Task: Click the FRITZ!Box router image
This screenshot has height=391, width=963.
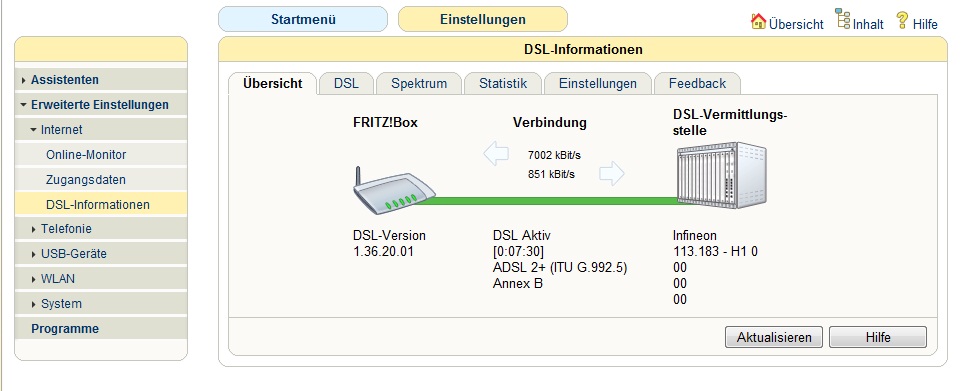Action: (394, 190)
